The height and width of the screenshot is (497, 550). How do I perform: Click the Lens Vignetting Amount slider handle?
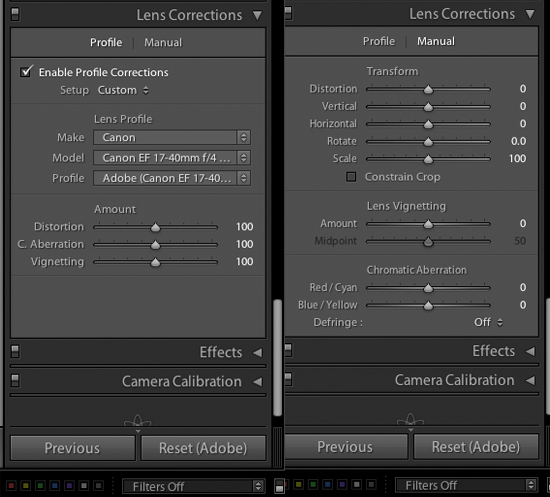tap(428, 224)
